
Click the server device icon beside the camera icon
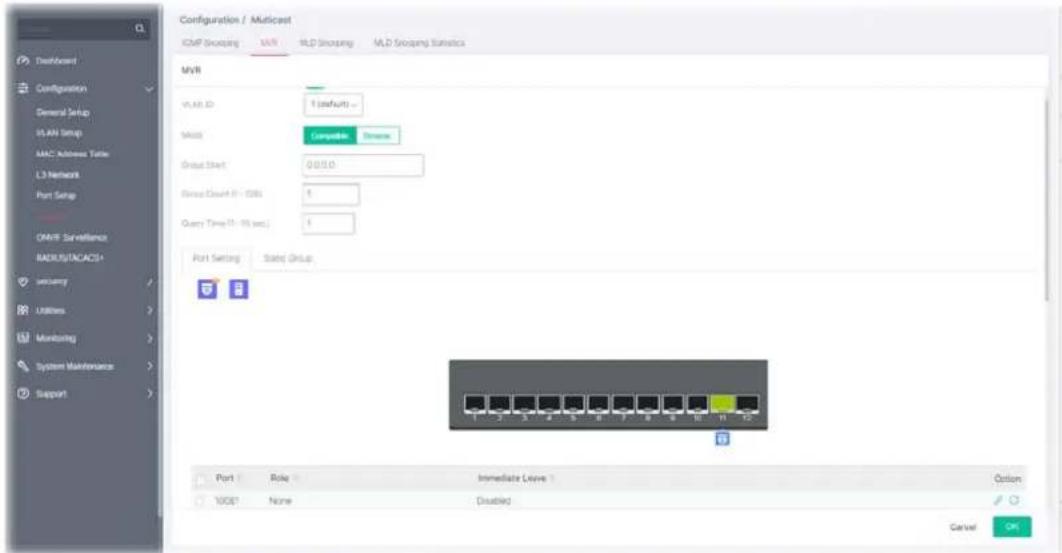238,289
